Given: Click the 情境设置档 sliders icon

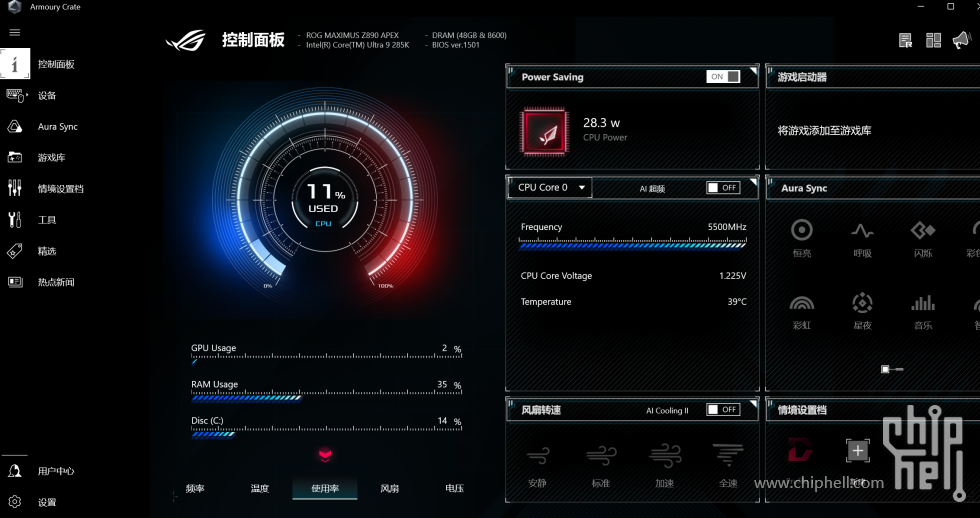Looking at the screenshot, I should [15, 188].
